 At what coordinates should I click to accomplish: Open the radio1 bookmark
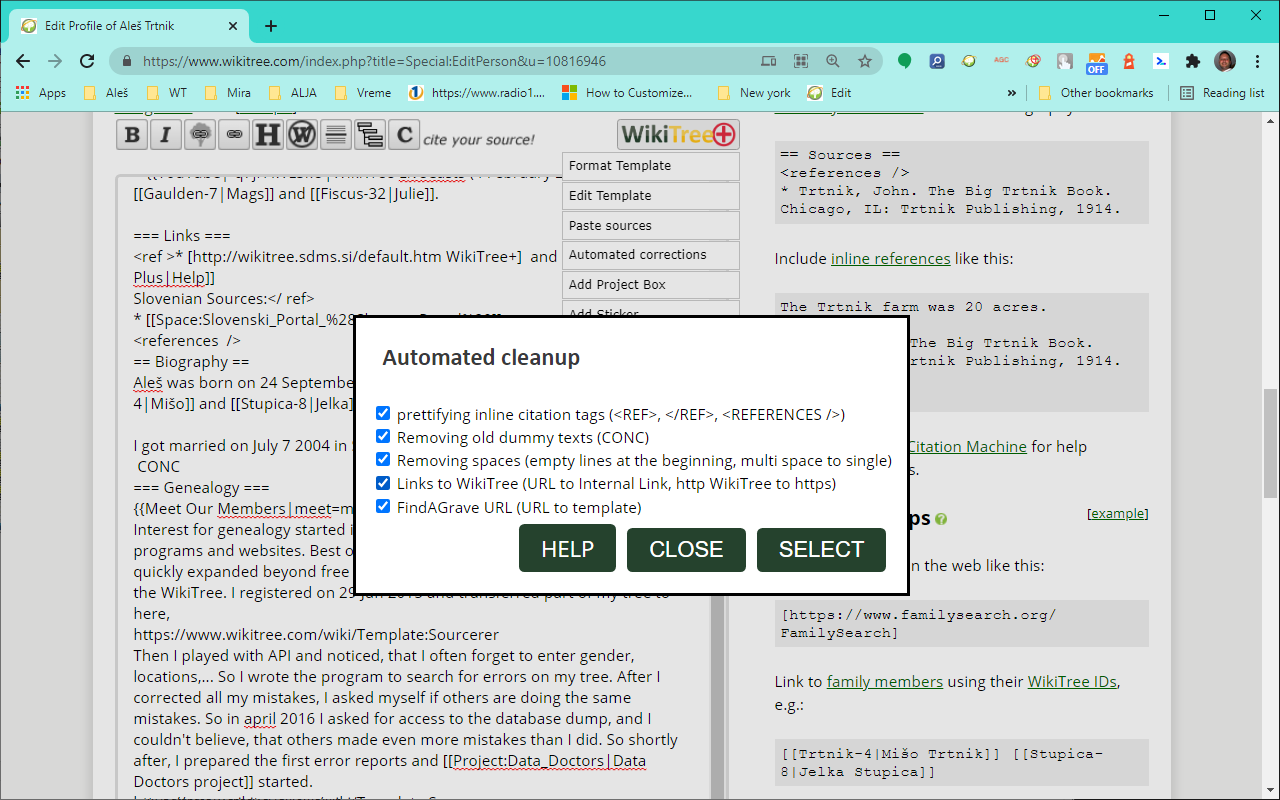(x=477, y=93)
